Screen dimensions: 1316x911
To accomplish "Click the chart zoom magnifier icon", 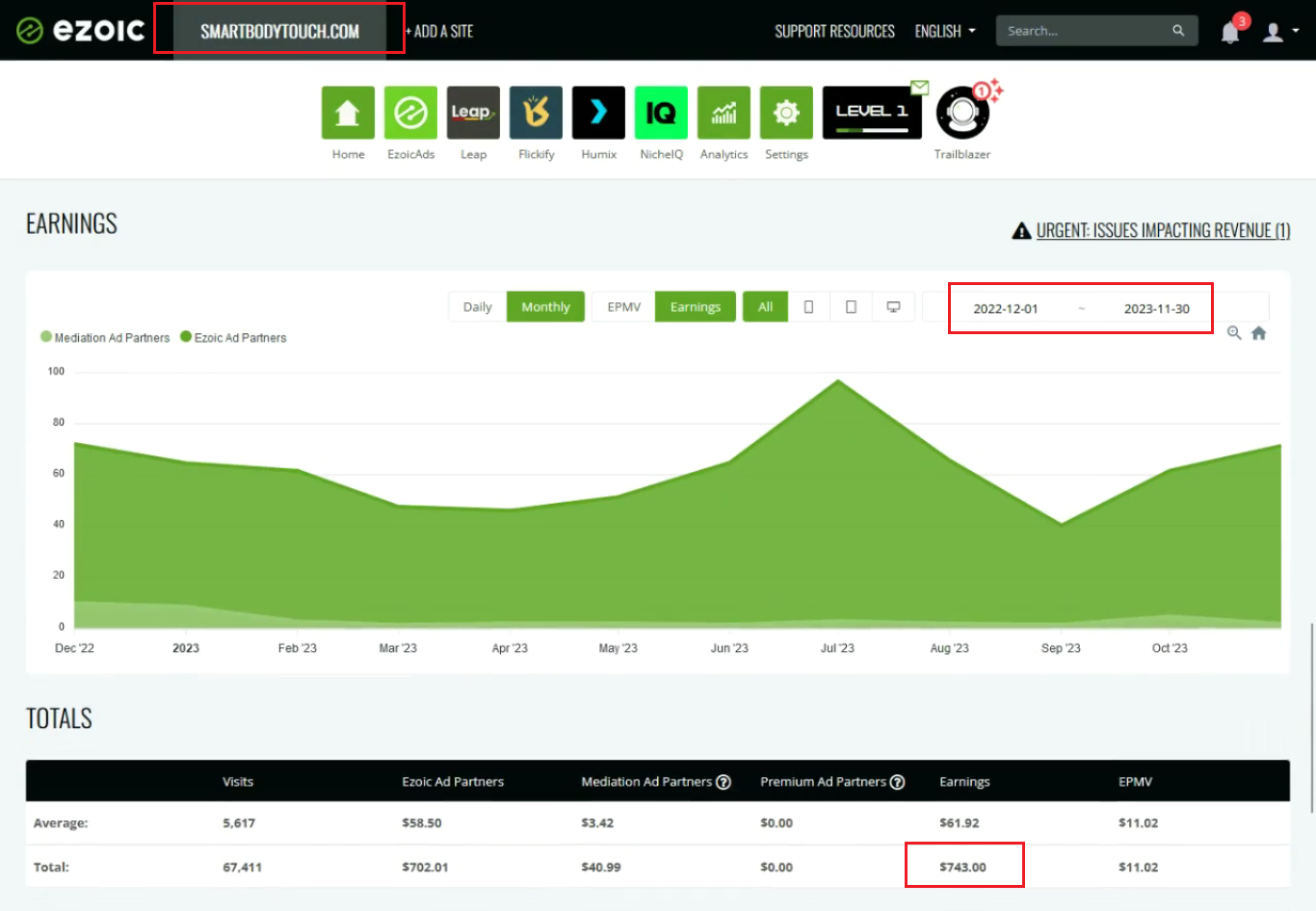I will click(1234, 333).
